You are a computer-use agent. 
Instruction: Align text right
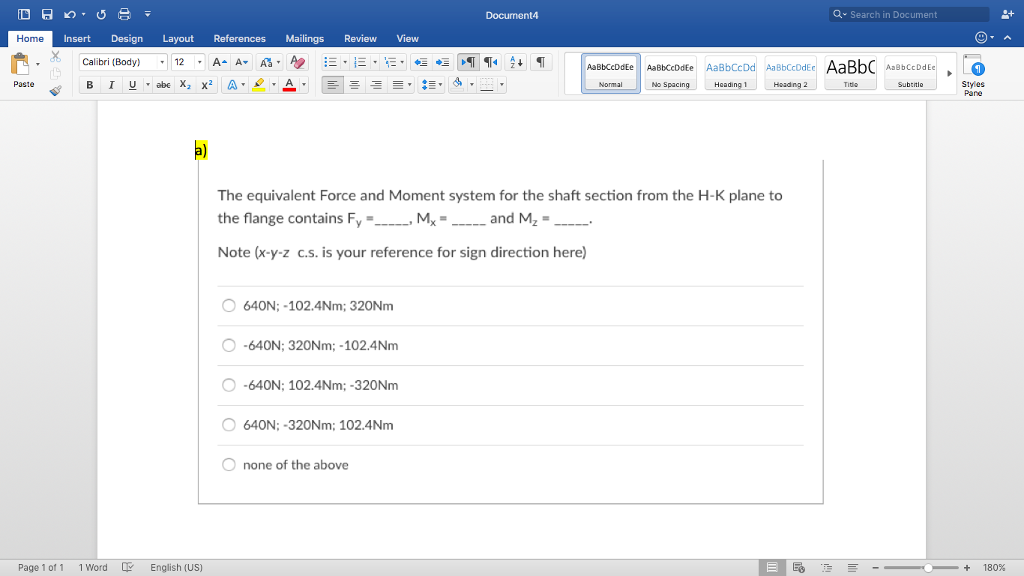click(x=376, y=85)
